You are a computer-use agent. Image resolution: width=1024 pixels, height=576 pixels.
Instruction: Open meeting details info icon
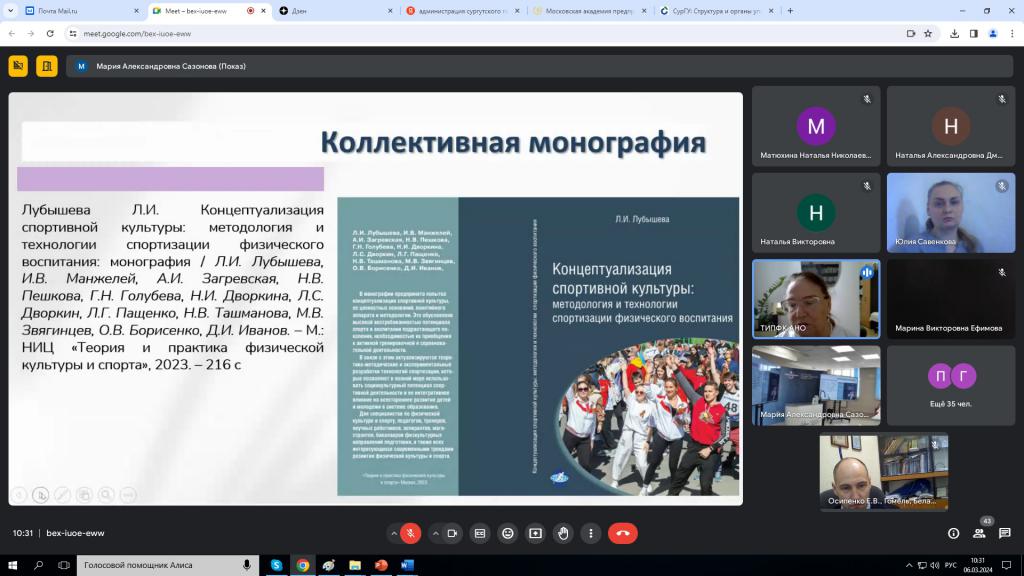[953, 533]
